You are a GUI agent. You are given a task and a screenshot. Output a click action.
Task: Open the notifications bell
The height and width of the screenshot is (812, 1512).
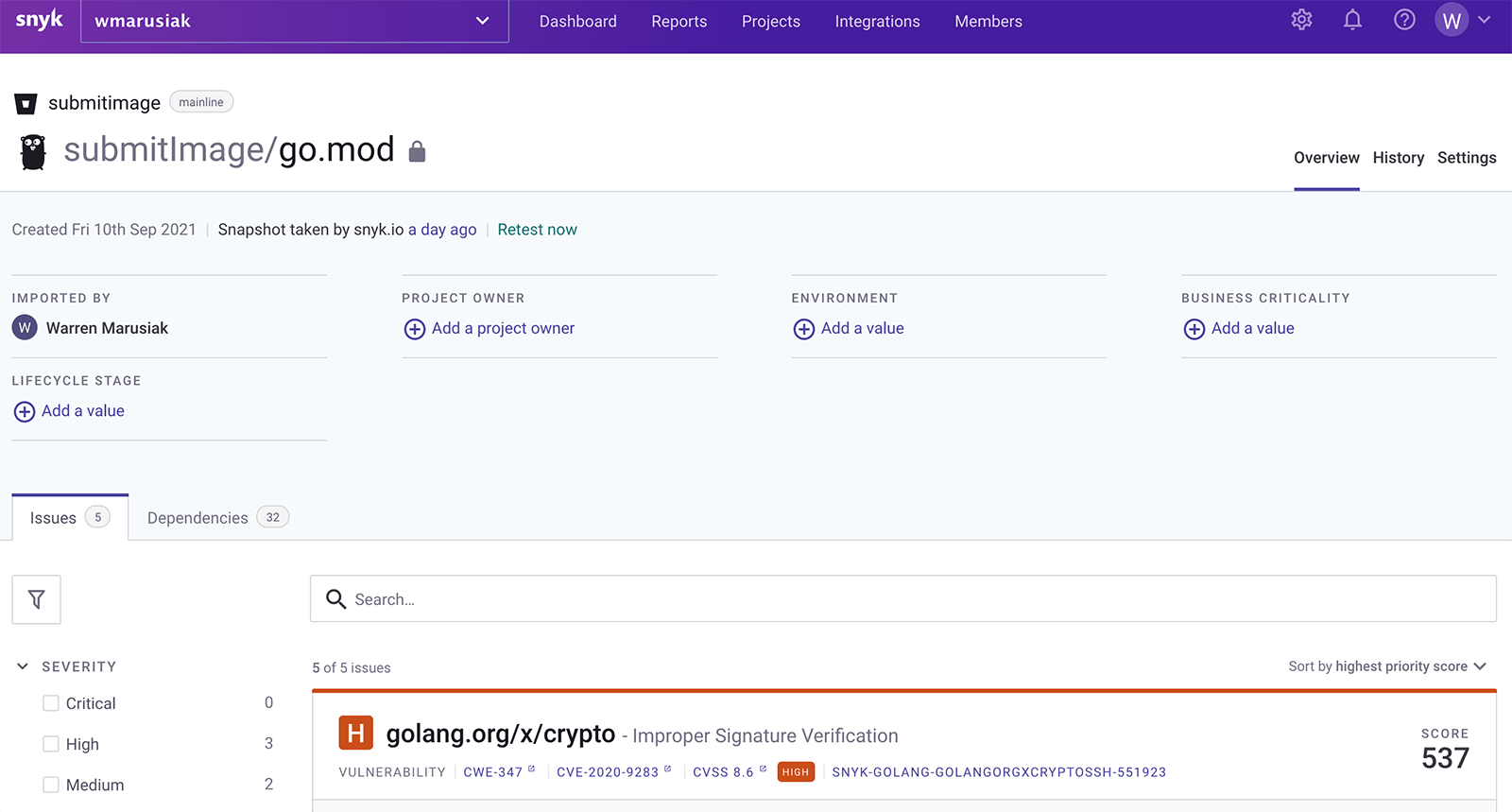1352,20
